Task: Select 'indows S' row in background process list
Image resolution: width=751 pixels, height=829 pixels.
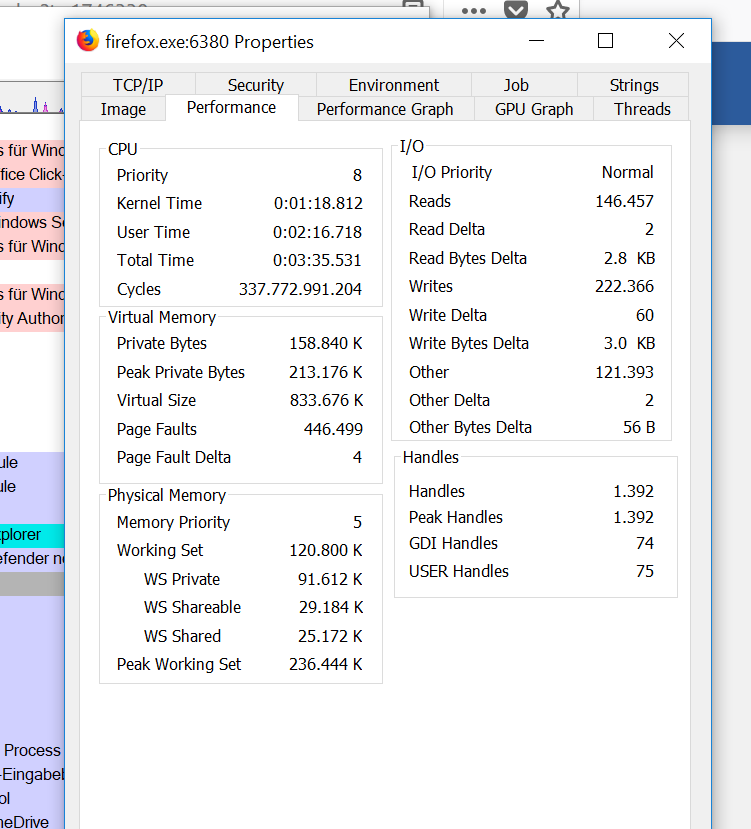Action: pyautogui.click(x=32, y=222)
